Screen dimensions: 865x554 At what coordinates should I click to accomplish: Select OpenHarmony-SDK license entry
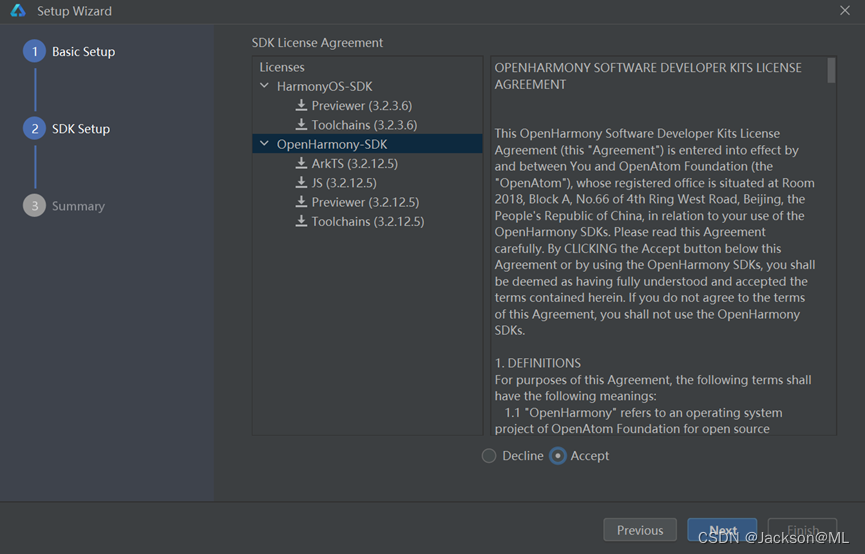pos(332,144)
